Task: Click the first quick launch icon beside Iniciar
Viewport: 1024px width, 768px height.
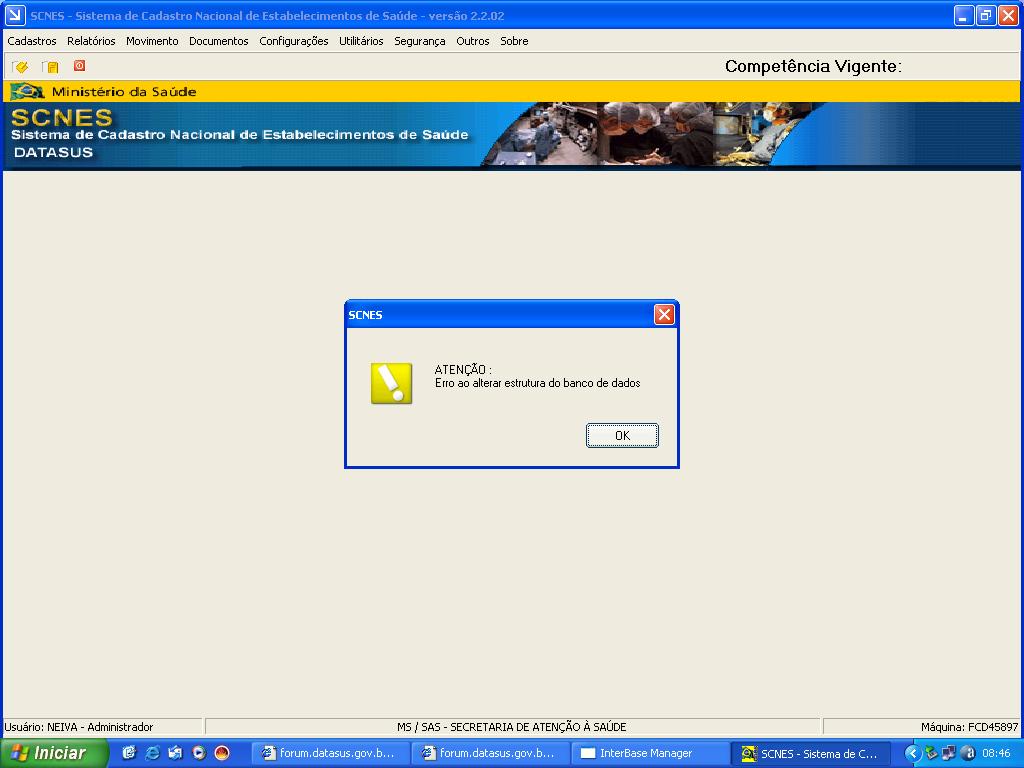Action: [x=129, y=753]
